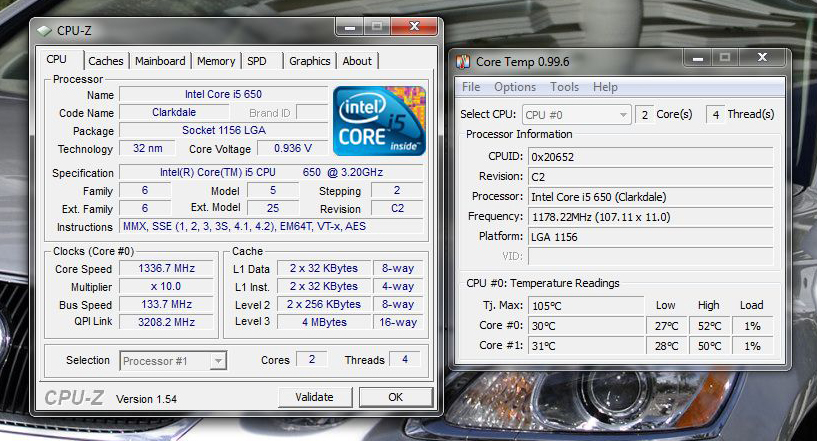Switch to the Caches tab

[106, 61]
